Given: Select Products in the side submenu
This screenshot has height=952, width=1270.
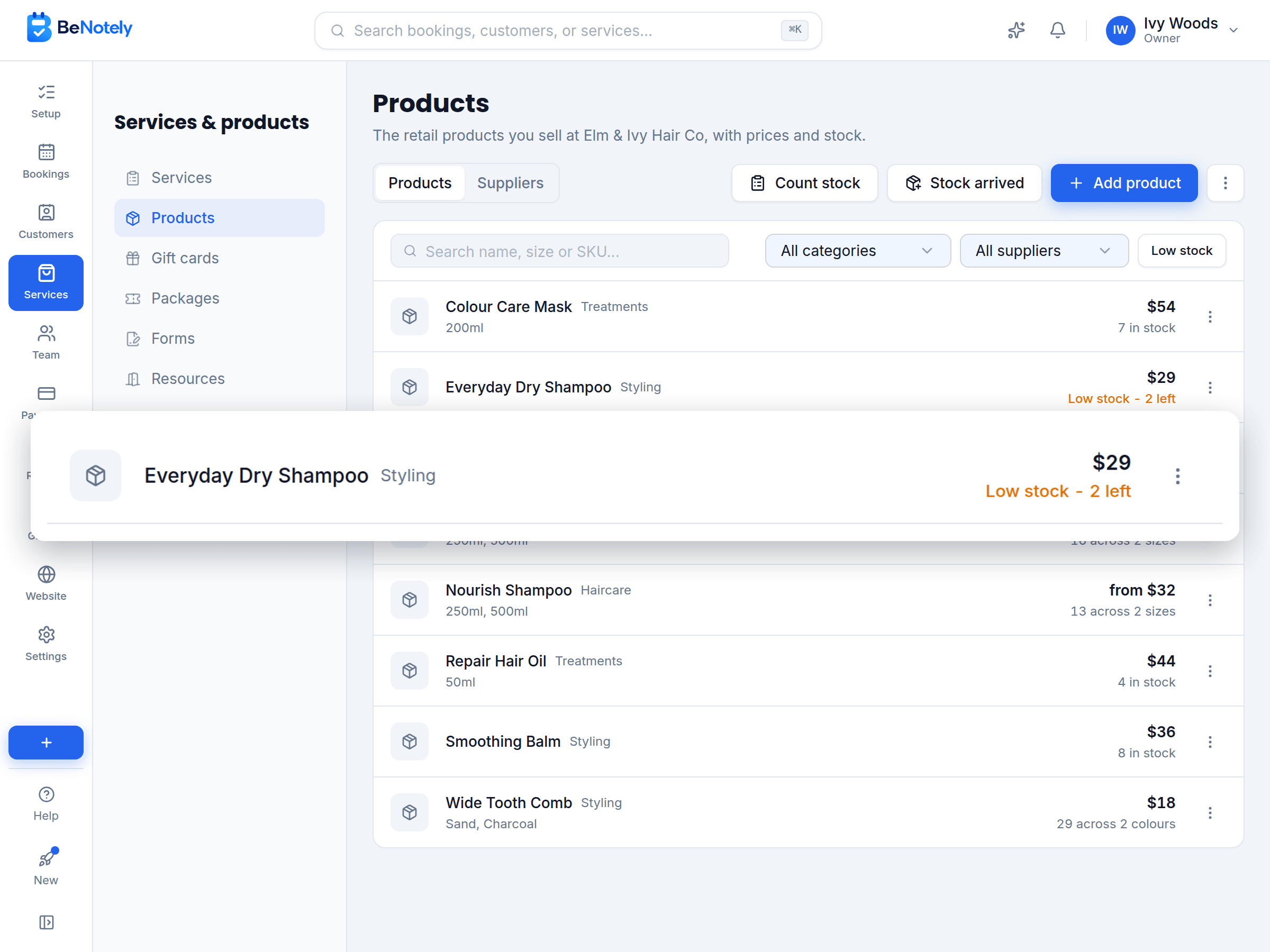Looking at the screenshot, I should pos(219,218).
